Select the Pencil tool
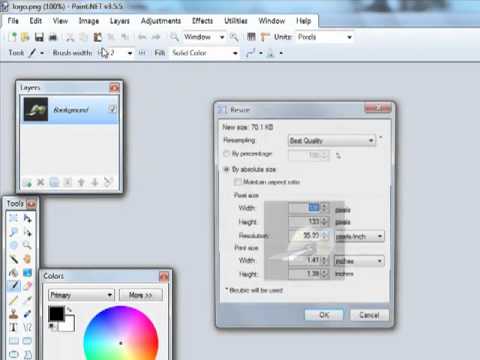Screen dimensions: 480x360 (x=13, y=300)
